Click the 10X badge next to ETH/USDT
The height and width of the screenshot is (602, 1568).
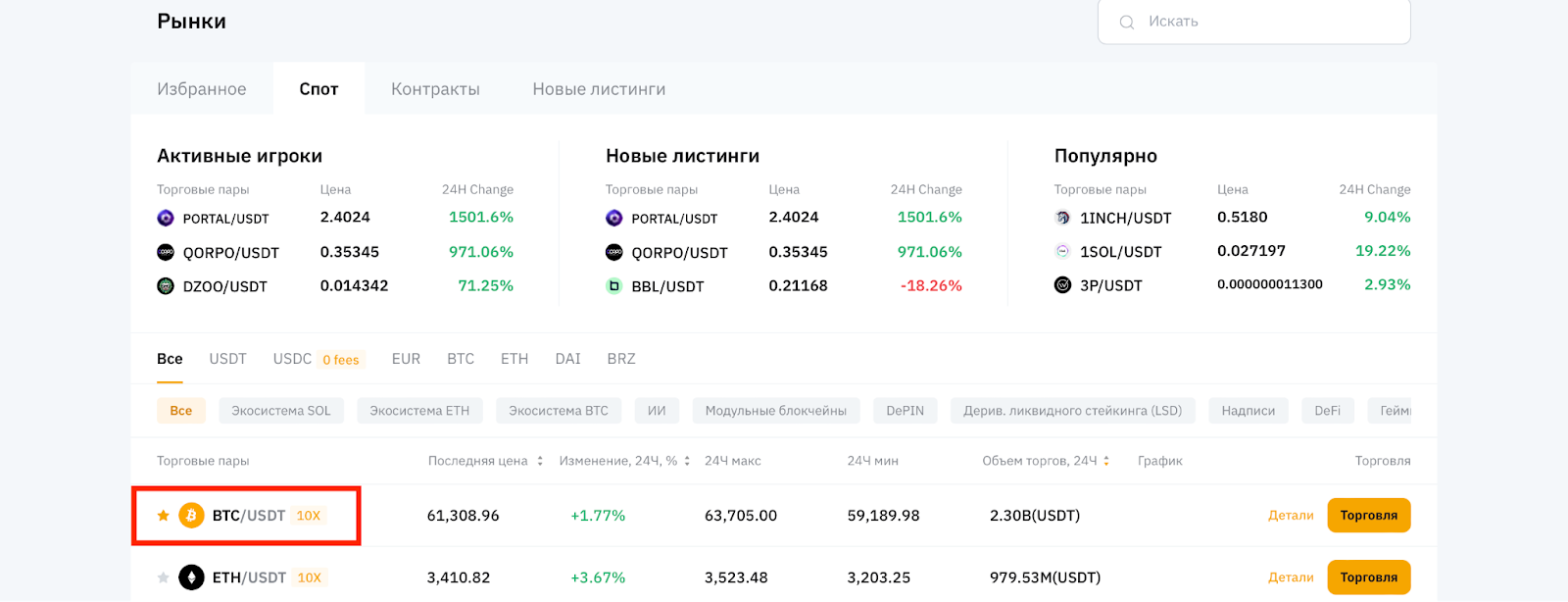tap(310, 577)
